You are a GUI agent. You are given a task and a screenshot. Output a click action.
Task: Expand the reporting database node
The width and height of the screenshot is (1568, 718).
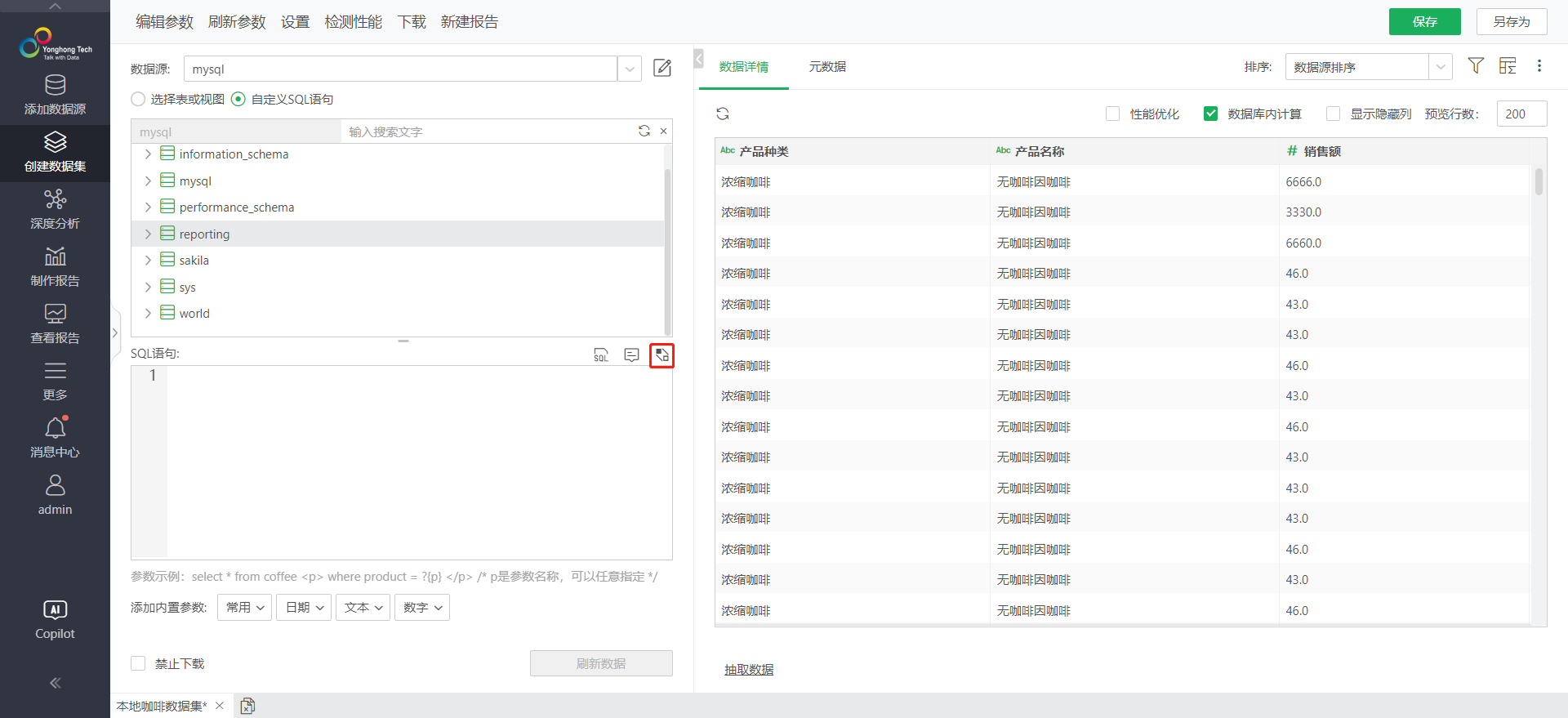coord(148,234)
